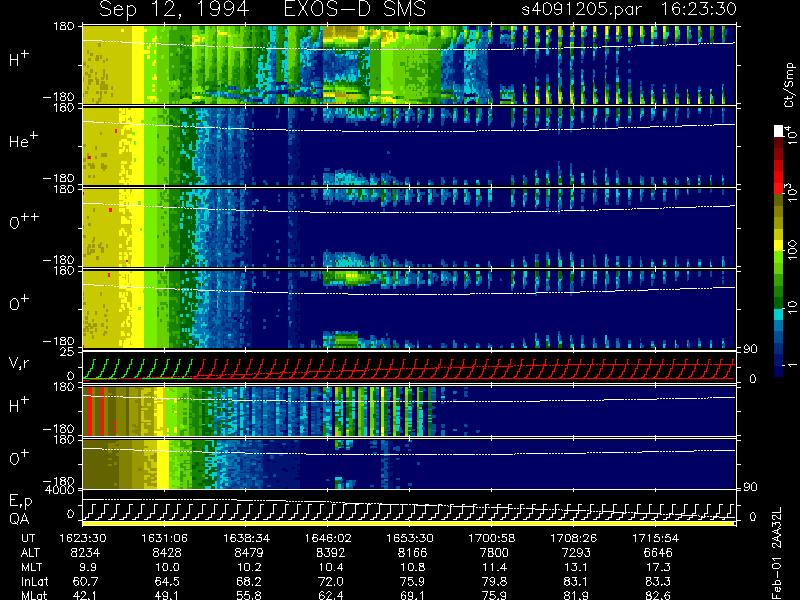Select the UT value "1638:34"

click(x=246, y=538)
